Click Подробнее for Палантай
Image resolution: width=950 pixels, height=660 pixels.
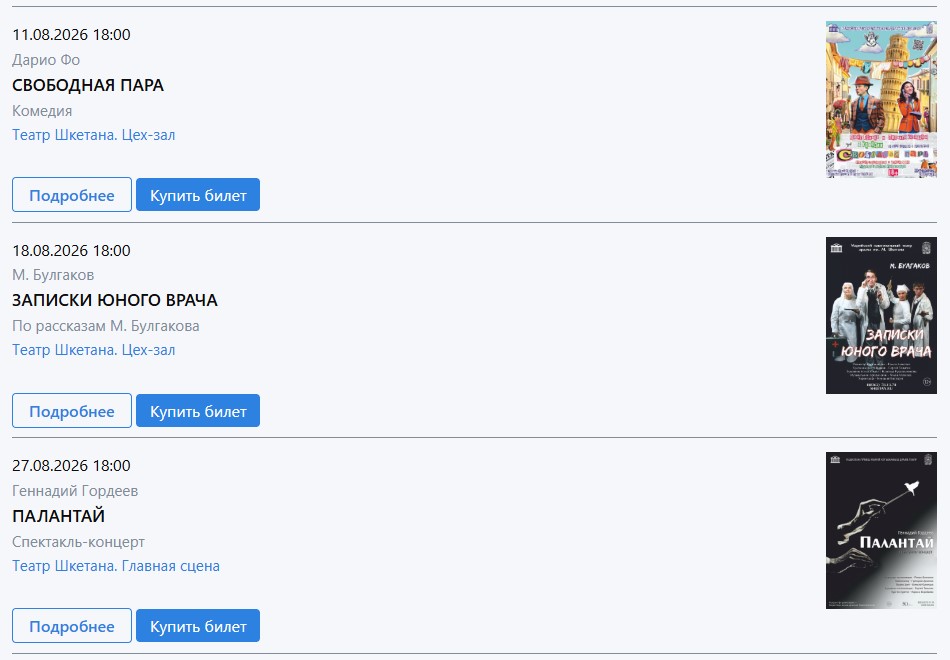click(x=71, y=625)
